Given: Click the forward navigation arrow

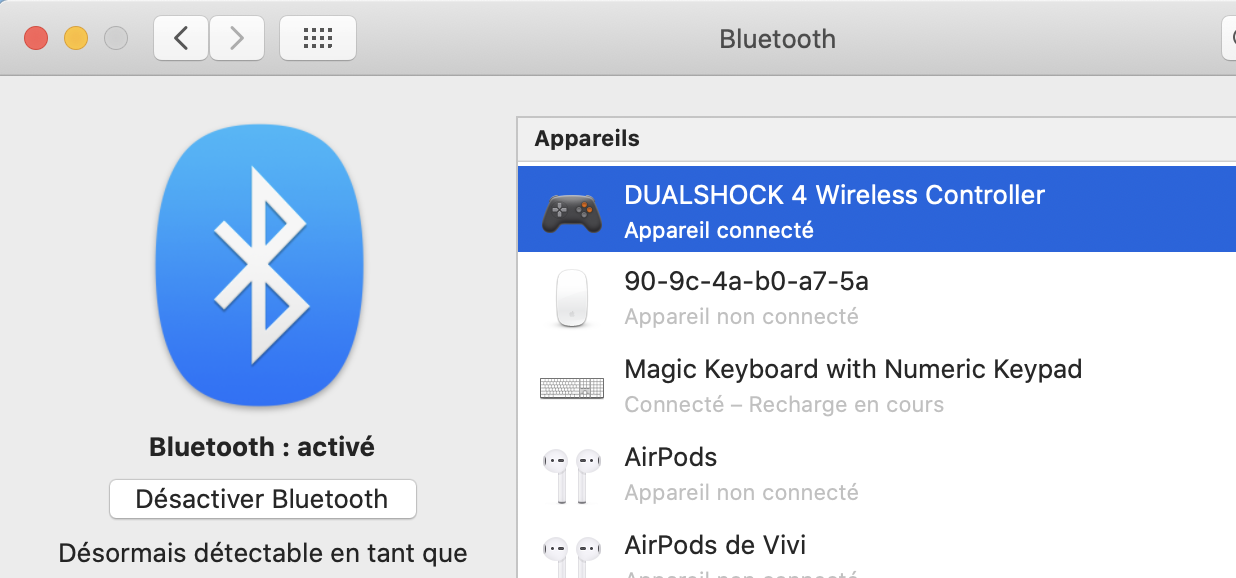Looking at the screenshot, I should 237,39.
